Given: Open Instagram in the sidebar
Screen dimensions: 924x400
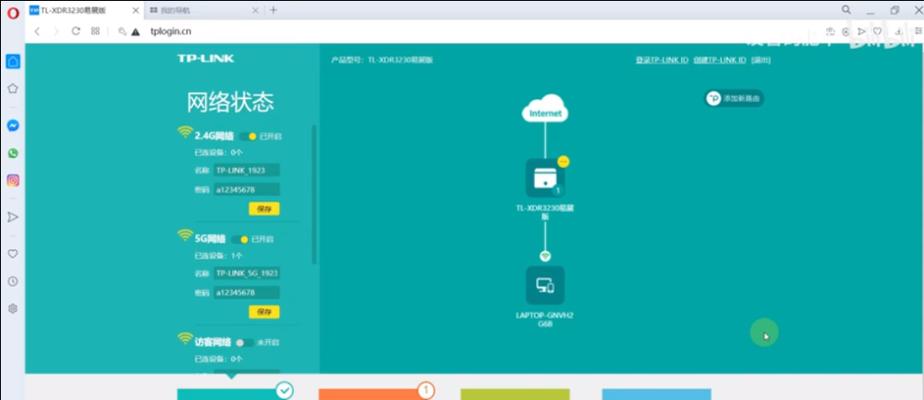Looking at the screenshot, I should (x=12, y=181).
